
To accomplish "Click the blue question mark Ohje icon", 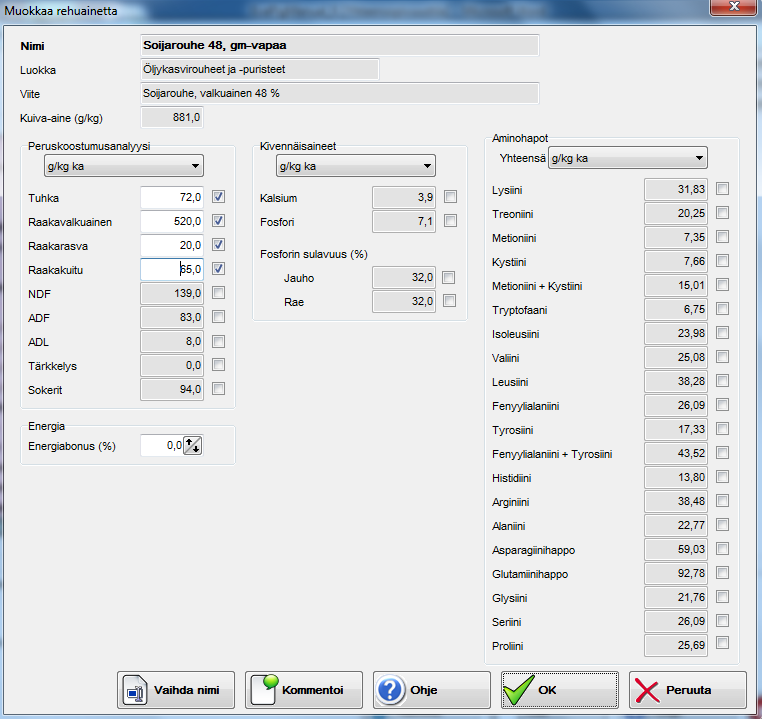I will tap(391, 690).
